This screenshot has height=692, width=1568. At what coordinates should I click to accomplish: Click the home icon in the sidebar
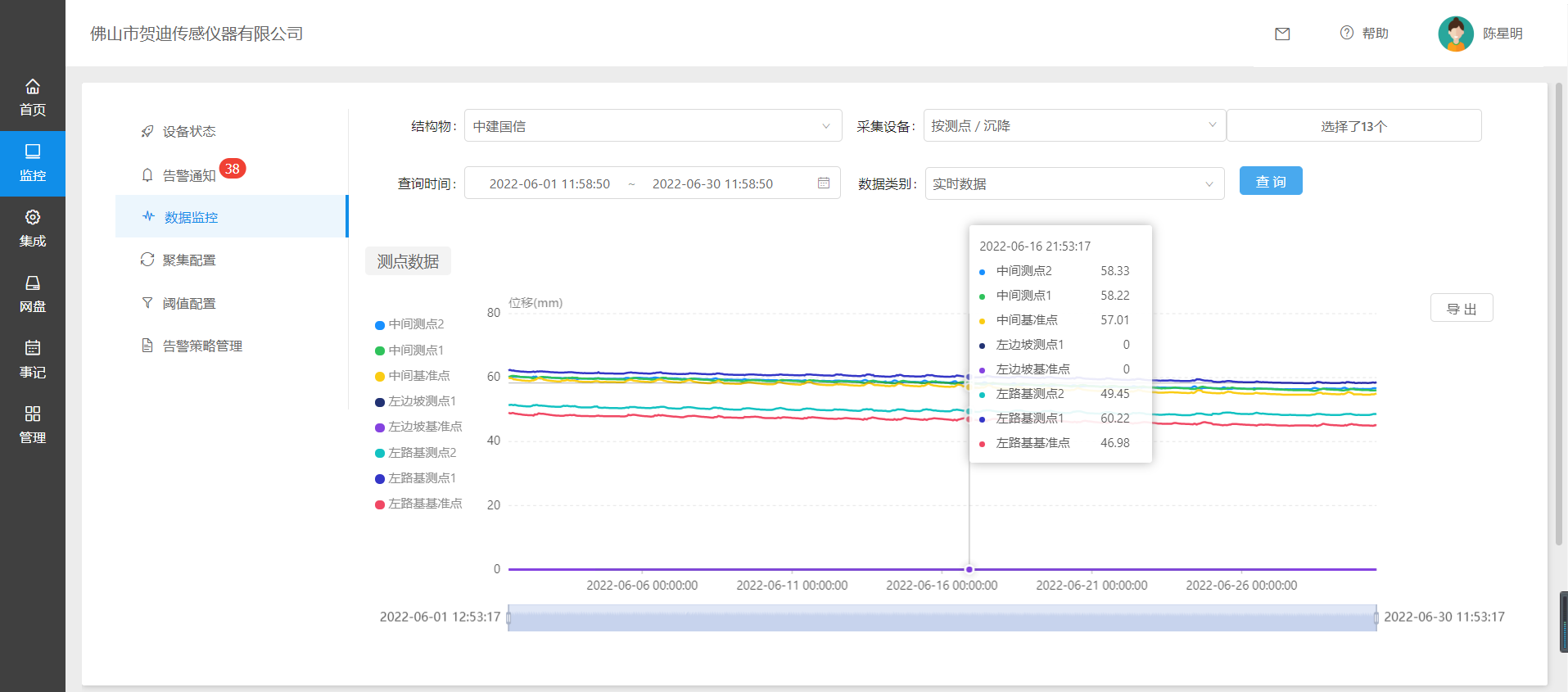(33, 87)
